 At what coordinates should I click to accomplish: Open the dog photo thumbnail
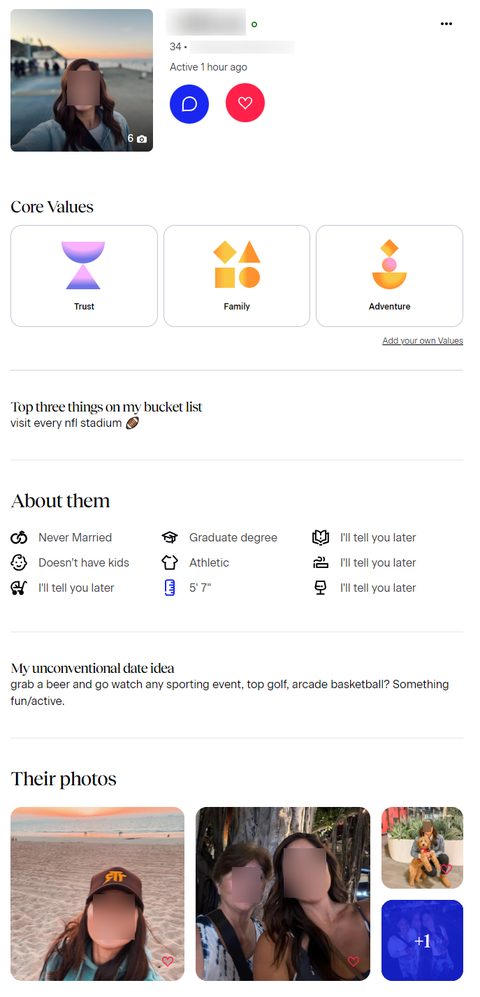422,848
